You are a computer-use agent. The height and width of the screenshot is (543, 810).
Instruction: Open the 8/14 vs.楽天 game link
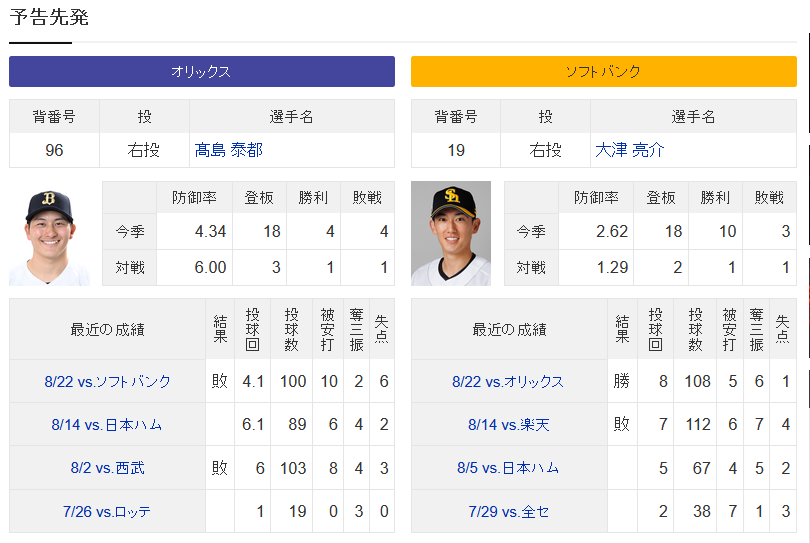[x=509, y=425]
